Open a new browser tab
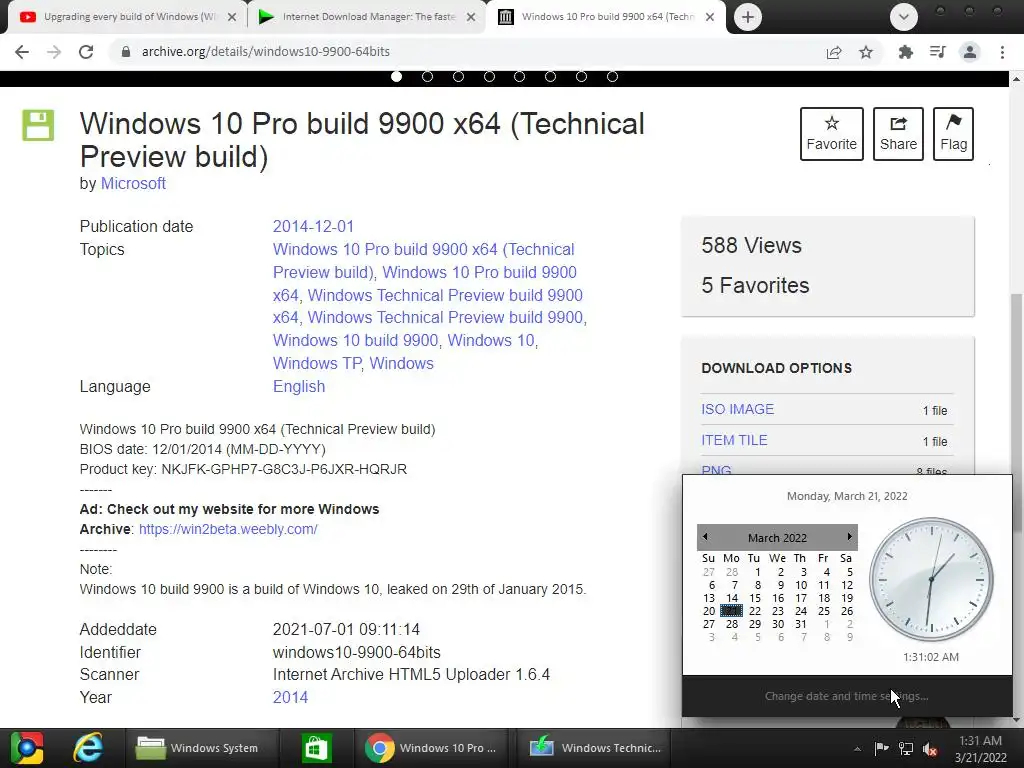The width and height of the screenshot is (1024, 768). (x=748, y=17)
